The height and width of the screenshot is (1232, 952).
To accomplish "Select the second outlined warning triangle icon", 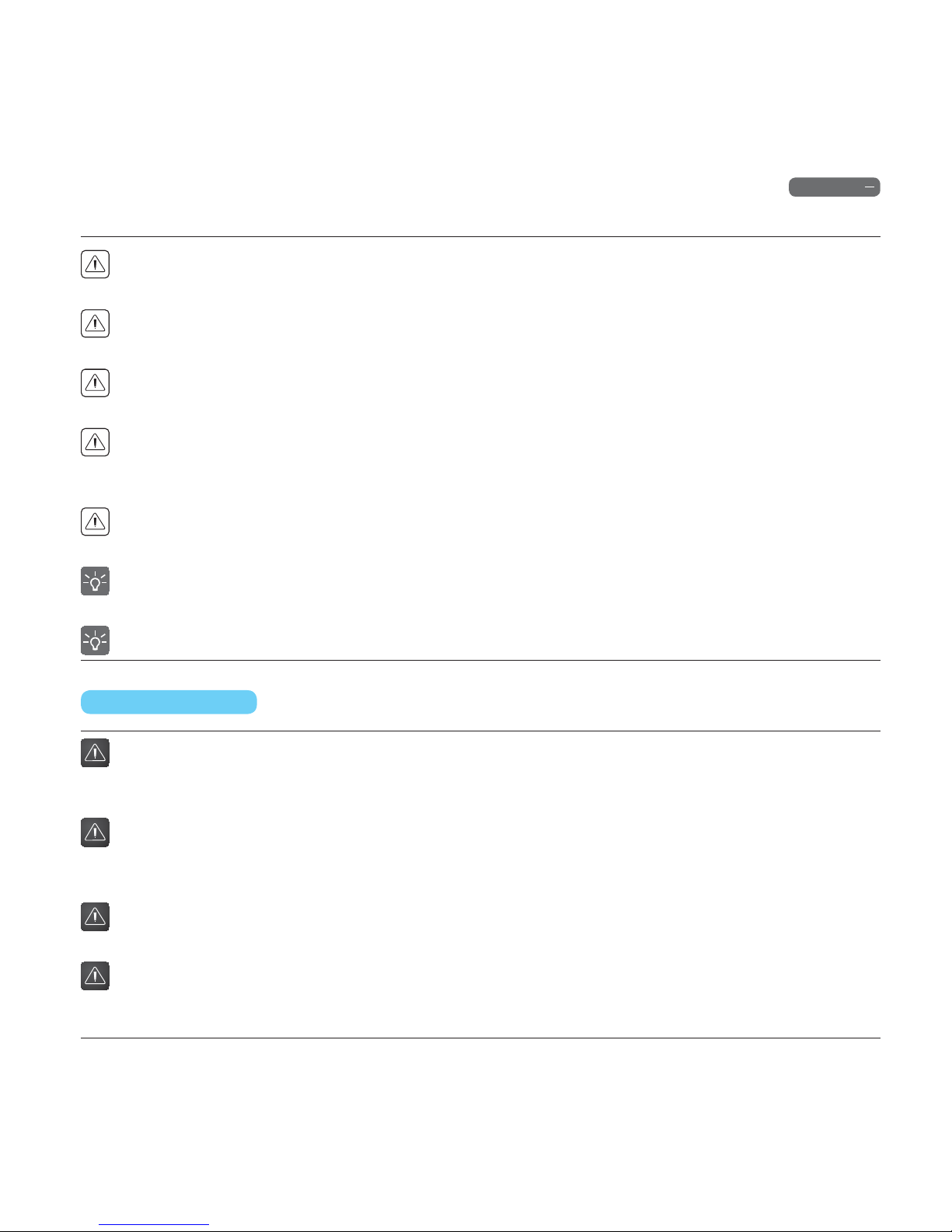I will point(95,323).
